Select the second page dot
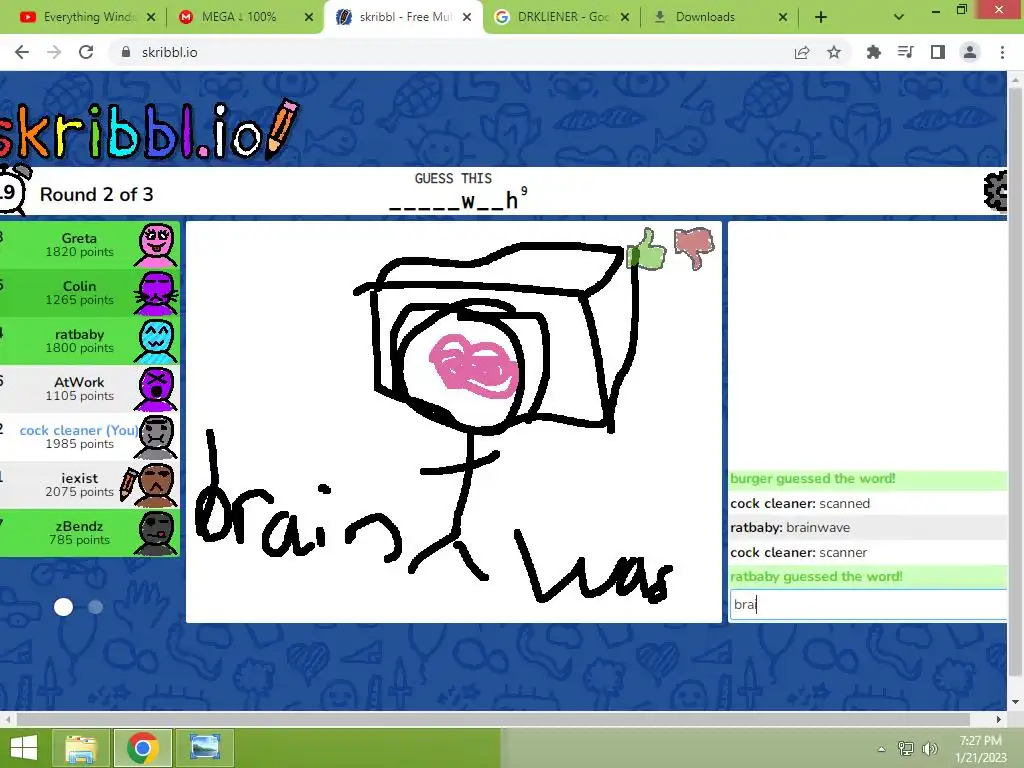 tap(95, 607)
